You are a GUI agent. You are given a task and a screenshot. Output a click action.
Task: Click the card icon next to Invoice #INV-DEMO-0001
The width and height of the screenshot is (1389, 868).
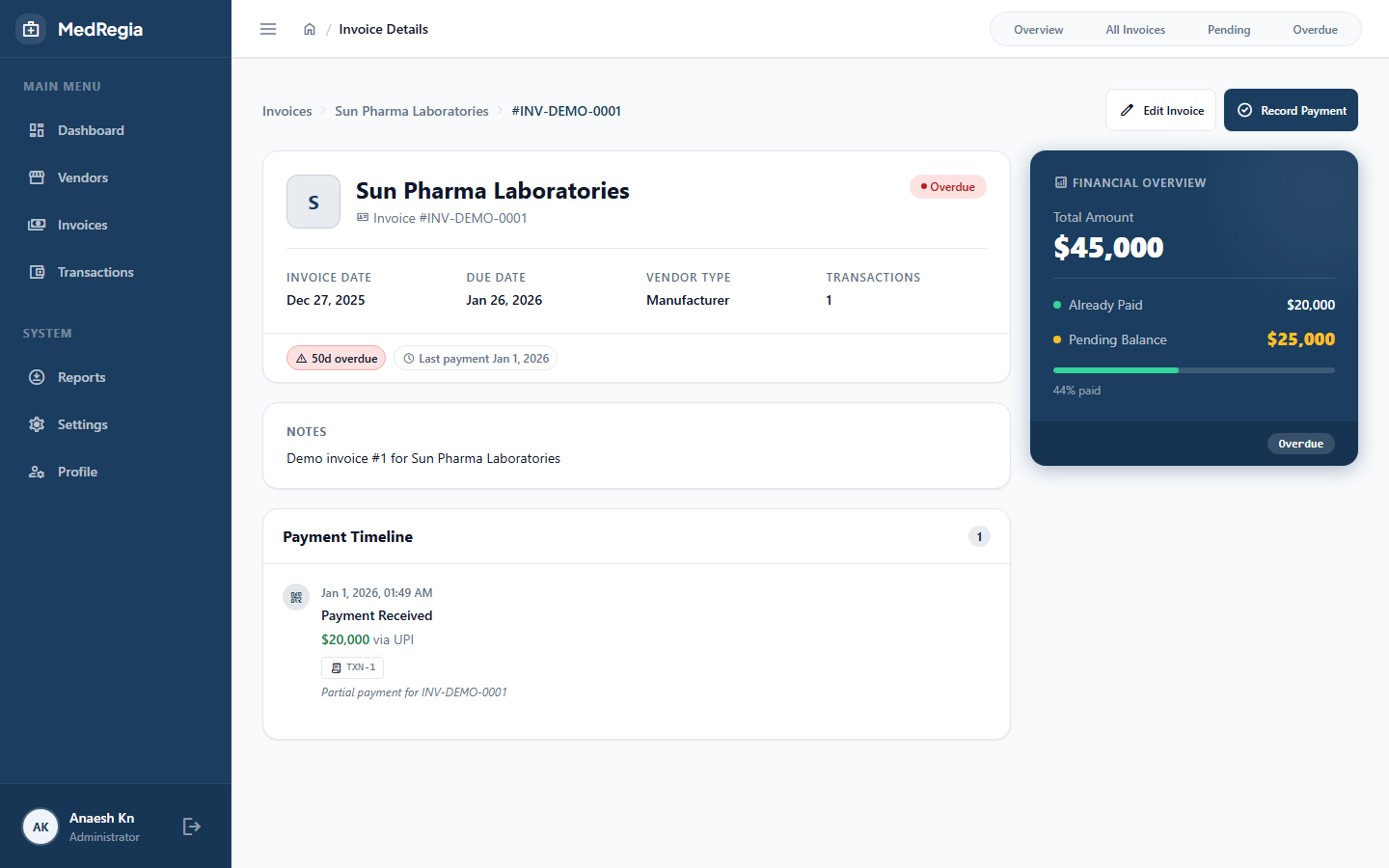[363, 218]
